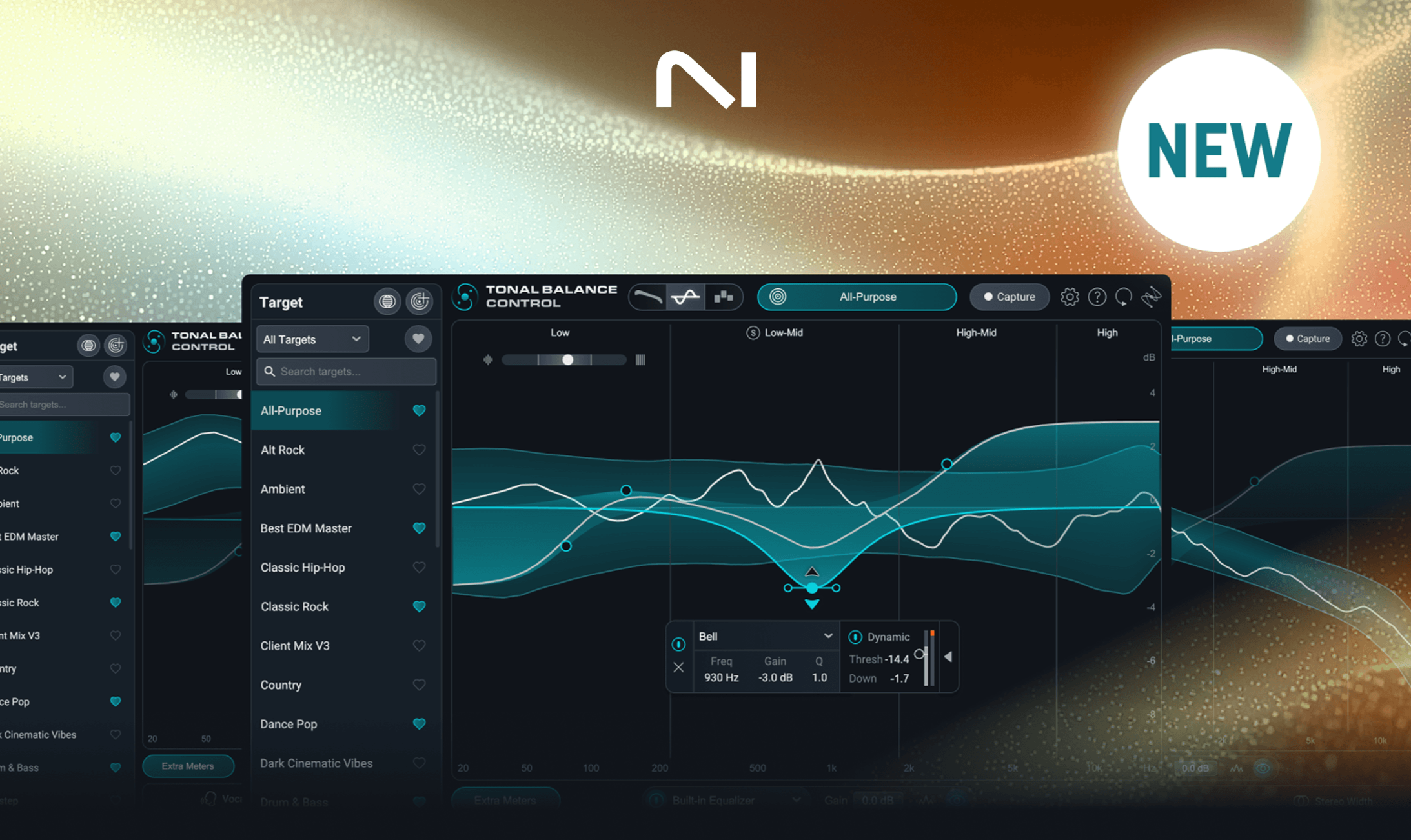1411x840 pixels.
Task: Click the globe target icon in Target panel
Action: (x=387, y=301)
